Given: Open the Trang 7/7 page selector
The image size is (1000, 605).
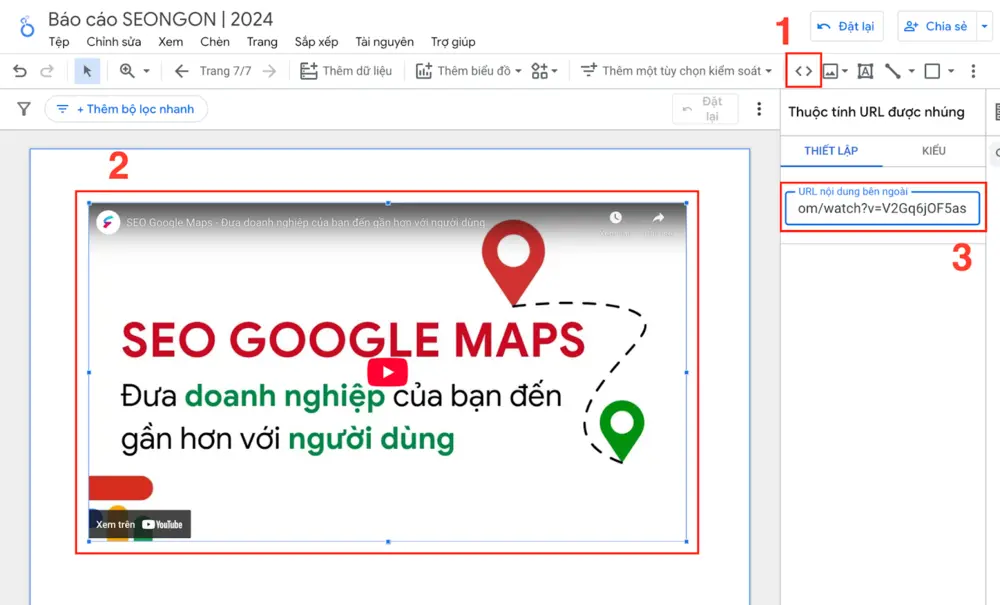Looking at the screenshot, I should coord(225,71).
